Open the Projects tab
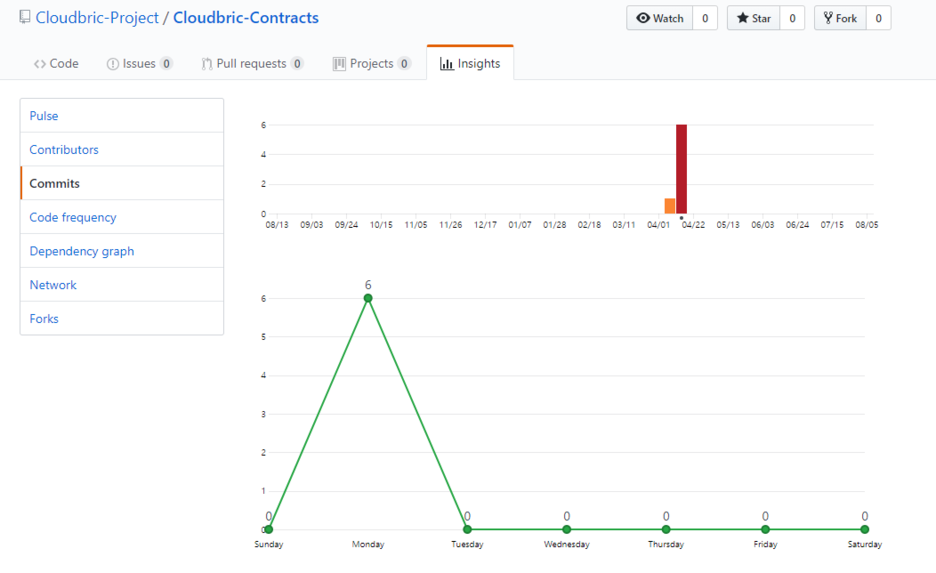 pyautogui.click(x=371, y=63)
